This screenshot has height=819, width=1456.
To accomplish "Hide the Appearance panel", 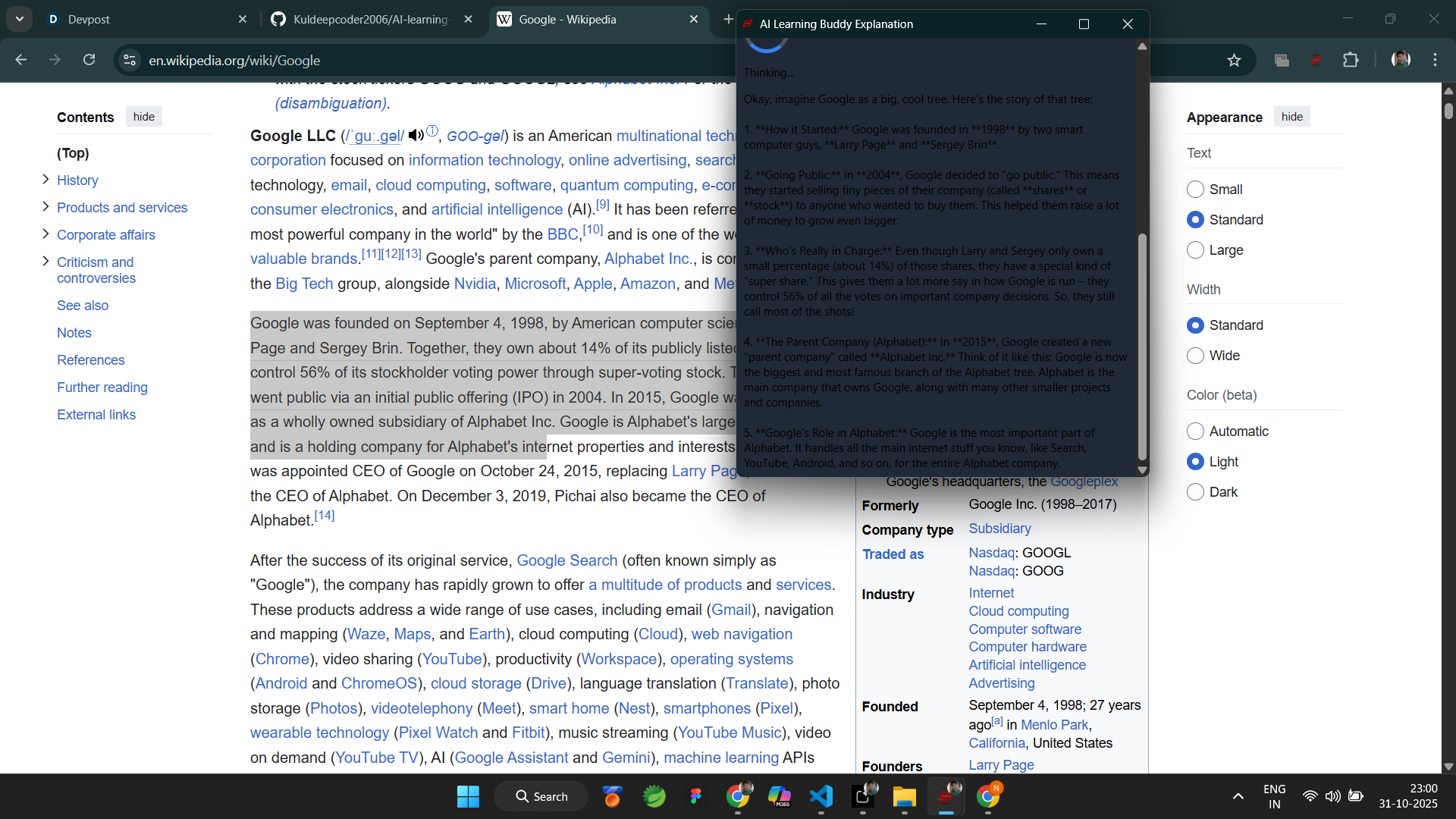I will pos(1291,117).
